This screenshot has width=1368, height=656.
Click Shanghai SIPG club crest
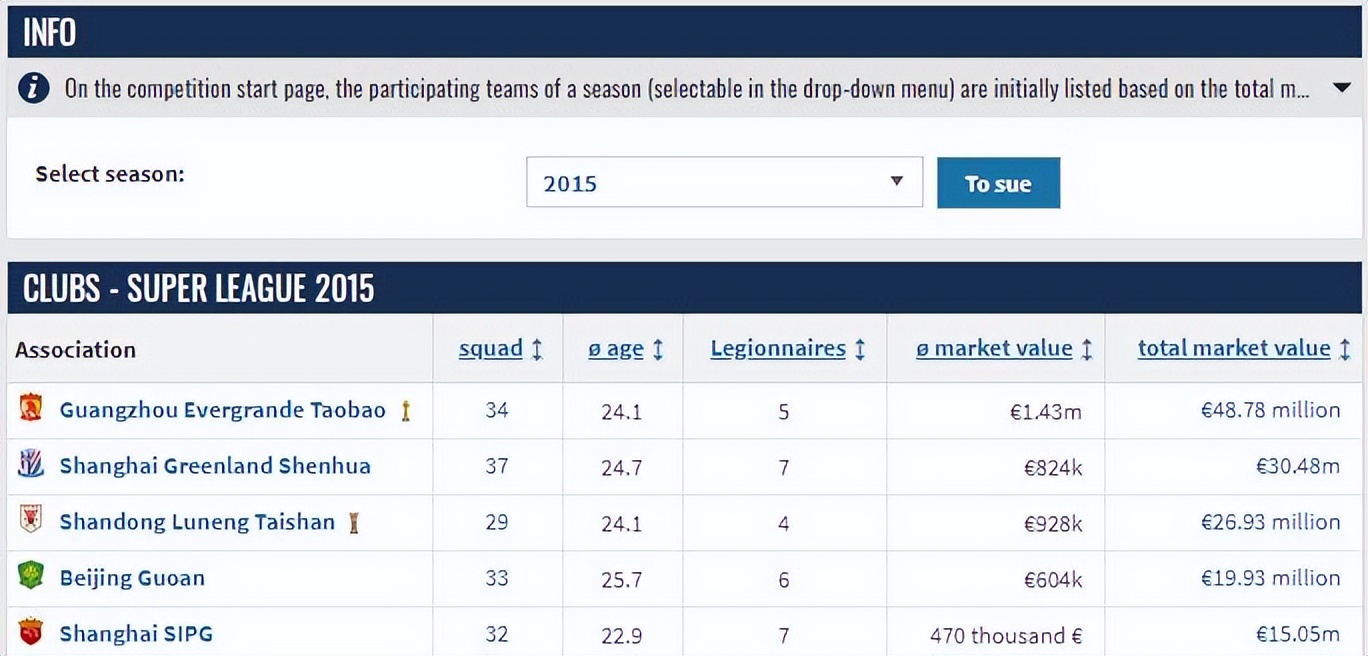pos(31,632)
